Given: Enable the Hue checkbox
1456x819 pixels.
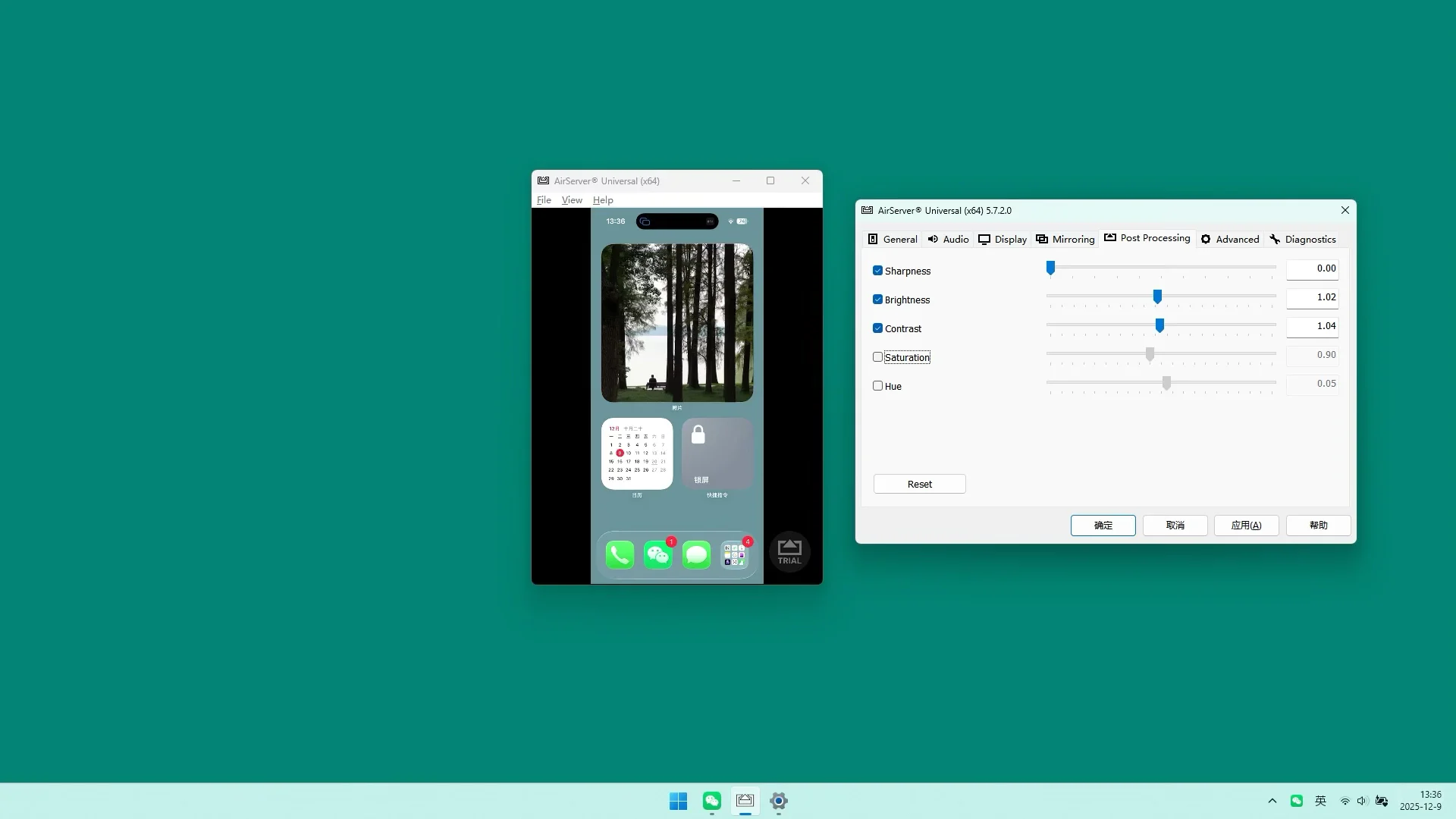Looking at the screenshot, I should pyautogui.click(x=878, y=384).
